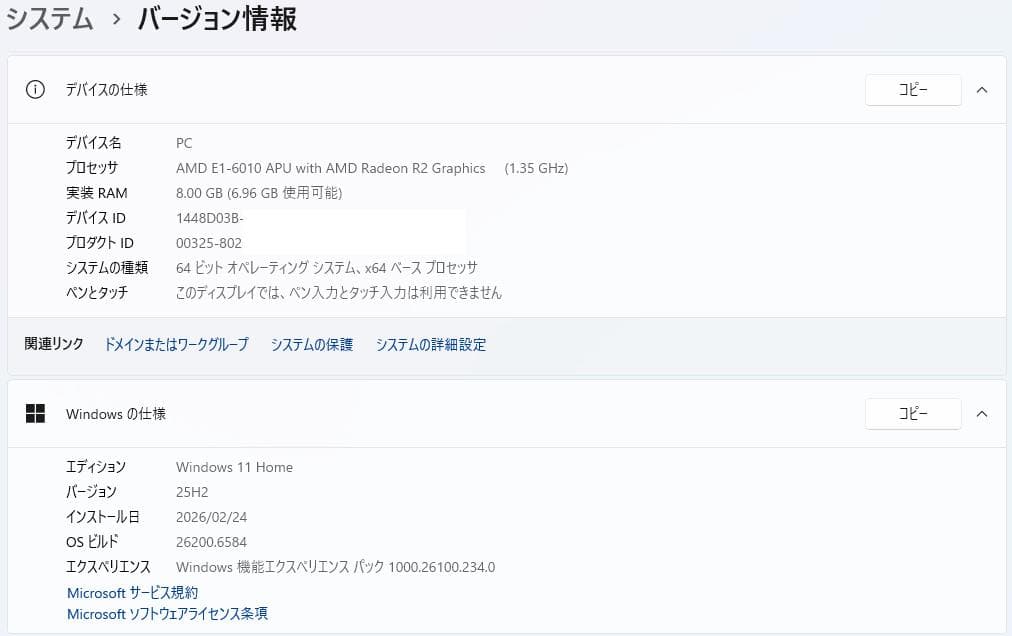Click the プロセッサ label
The height and width of the screenshot is (636, 1012).
click(x=92, y=168)
